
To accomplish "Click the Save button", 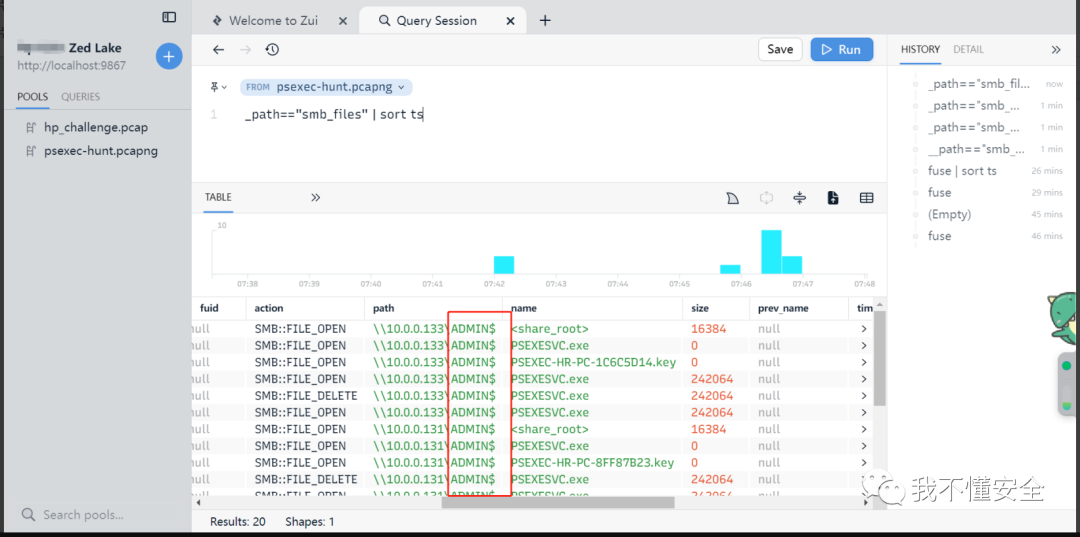I will [780, 50].
